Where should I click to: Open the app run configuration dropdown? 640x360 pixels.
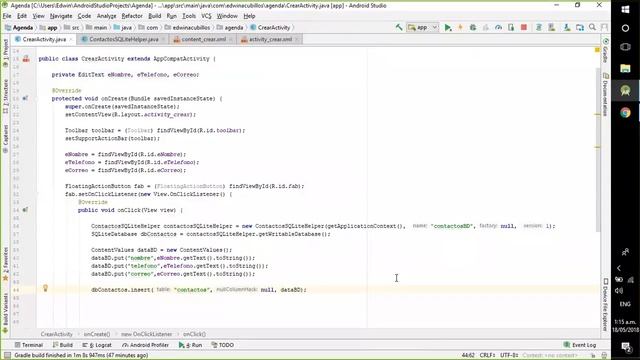coord(422,27)
